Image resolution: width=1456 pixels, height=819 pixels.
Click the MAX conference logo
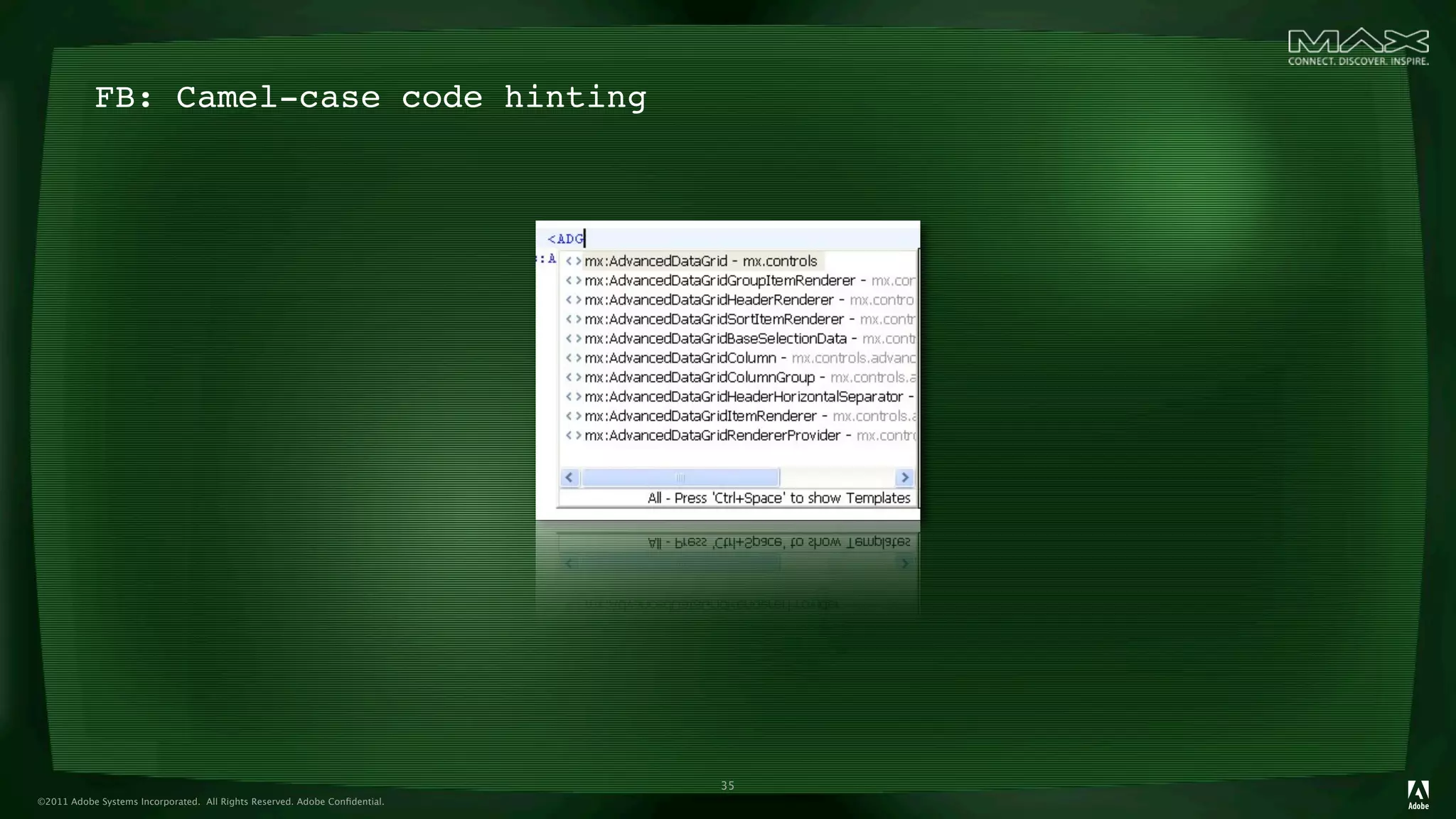click(x=1358, y=47)
